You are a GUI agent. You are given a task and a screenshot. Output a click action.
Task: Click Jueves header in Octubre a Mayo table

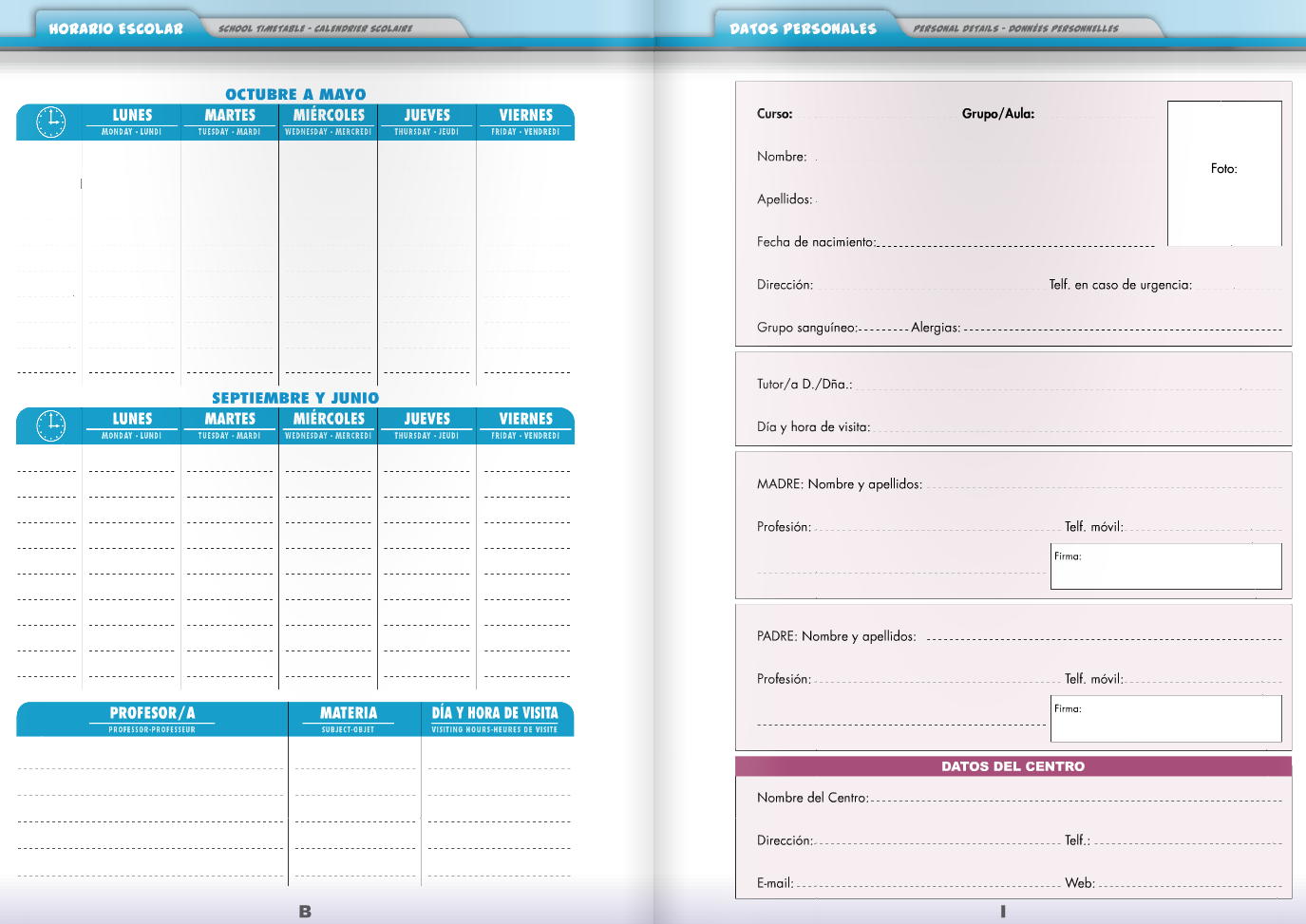coord(427,122)
